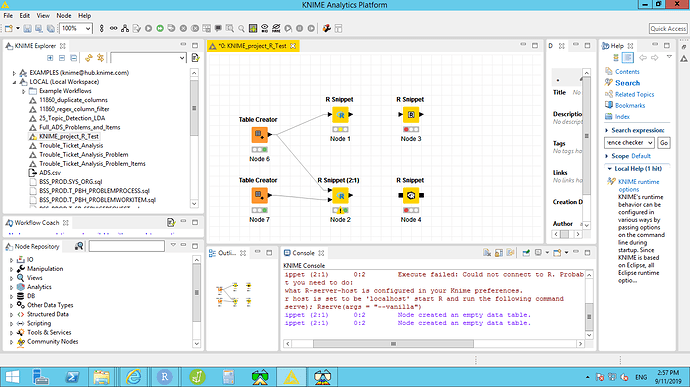Viewport: 690px width, 387px height.
Task: Expand the Manipulation category in Node Repository
Action: tap(11, 269)
